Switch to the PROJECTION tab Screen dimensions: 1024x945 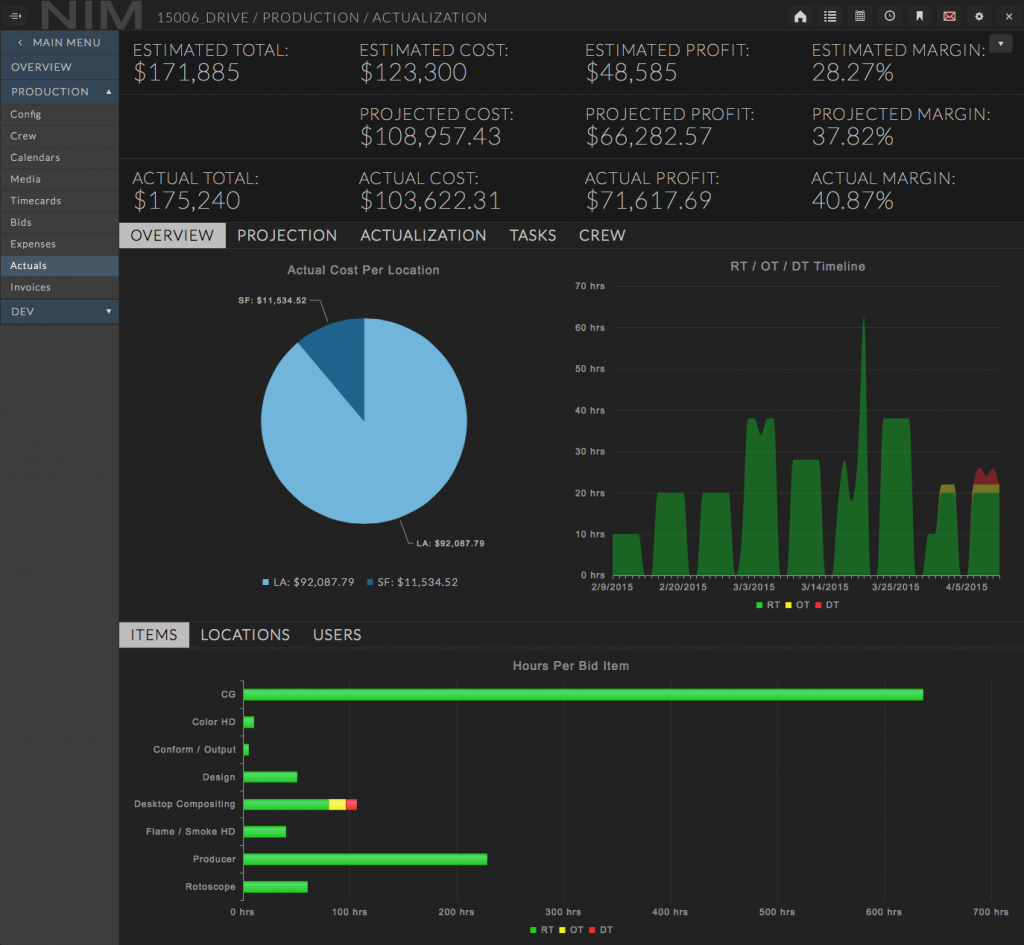click(287, 236)
